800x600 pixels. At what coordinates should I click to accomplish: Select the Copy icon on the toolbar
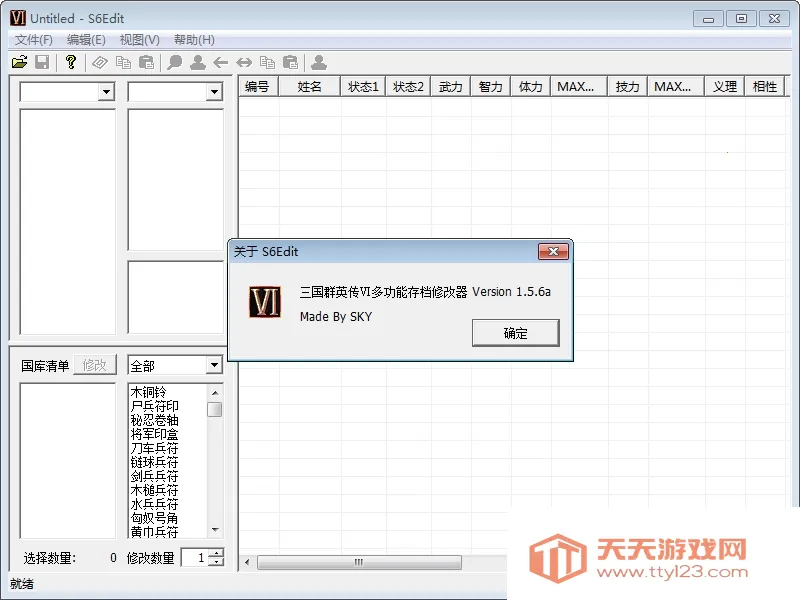[124, 62]
